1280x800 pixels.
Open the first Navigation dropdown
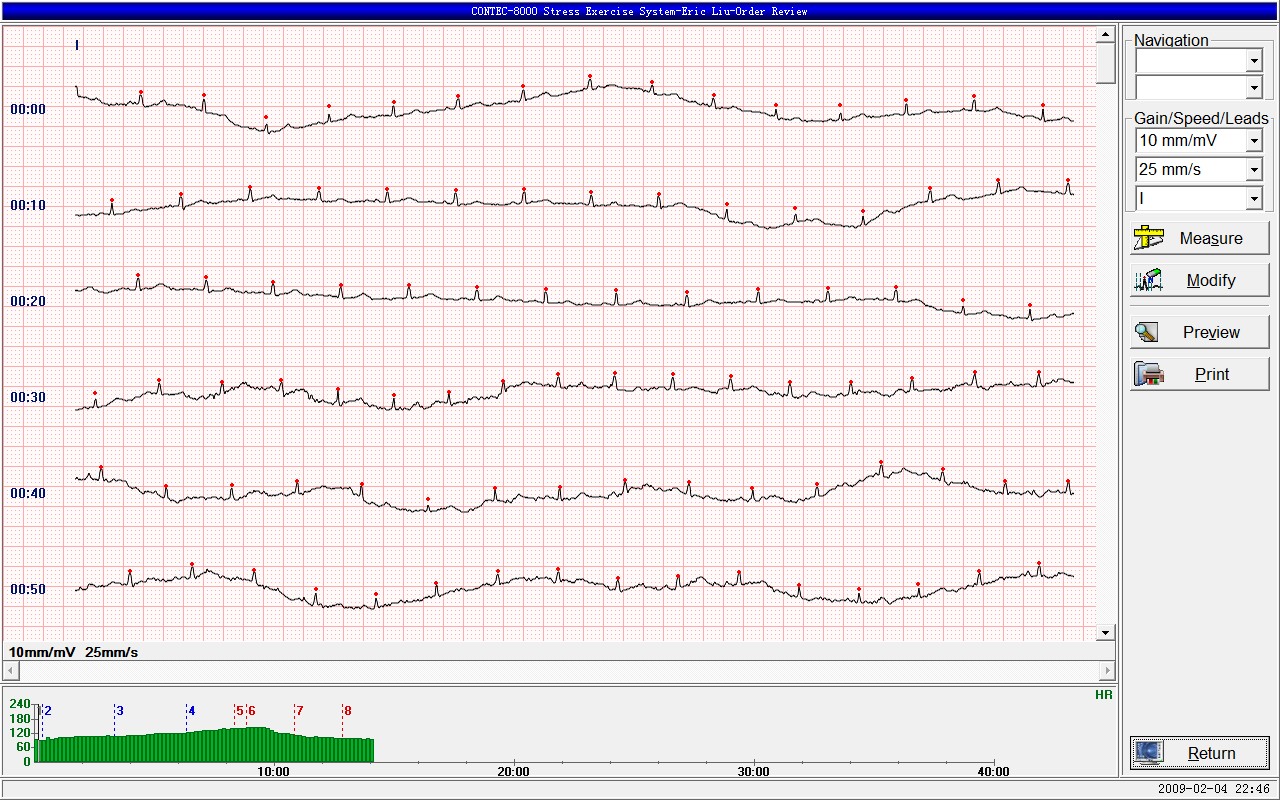(1254, 62)
